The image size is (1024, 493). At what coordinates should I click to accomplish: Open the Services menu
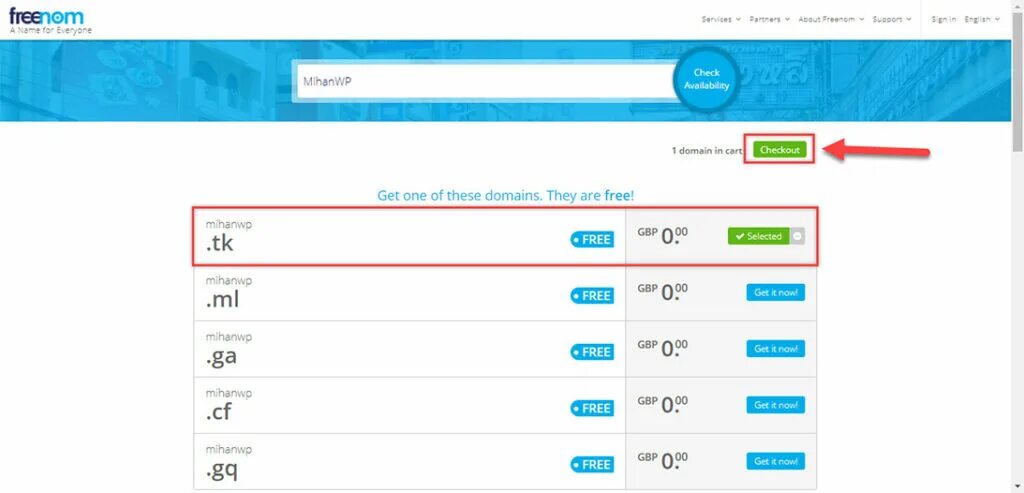(721, 20)
